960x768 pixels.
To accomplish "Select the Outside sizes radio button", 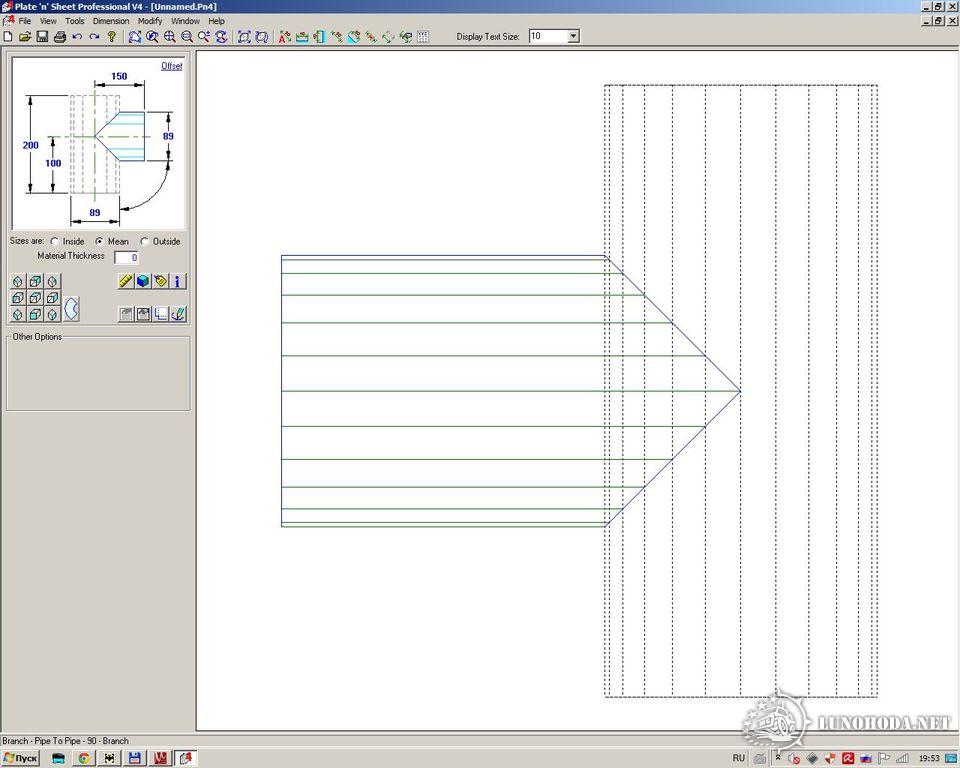I will [x=144, y=241].
